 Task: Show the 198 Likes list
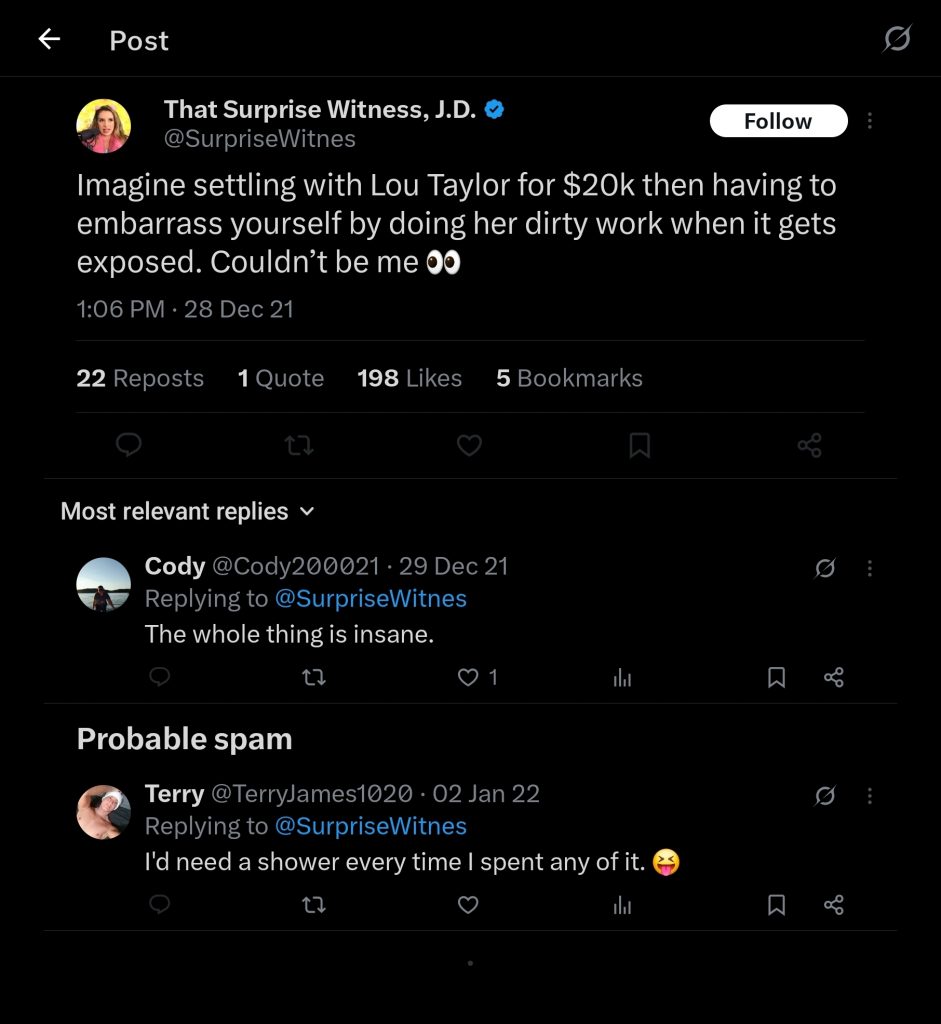(x=409, y=379)
